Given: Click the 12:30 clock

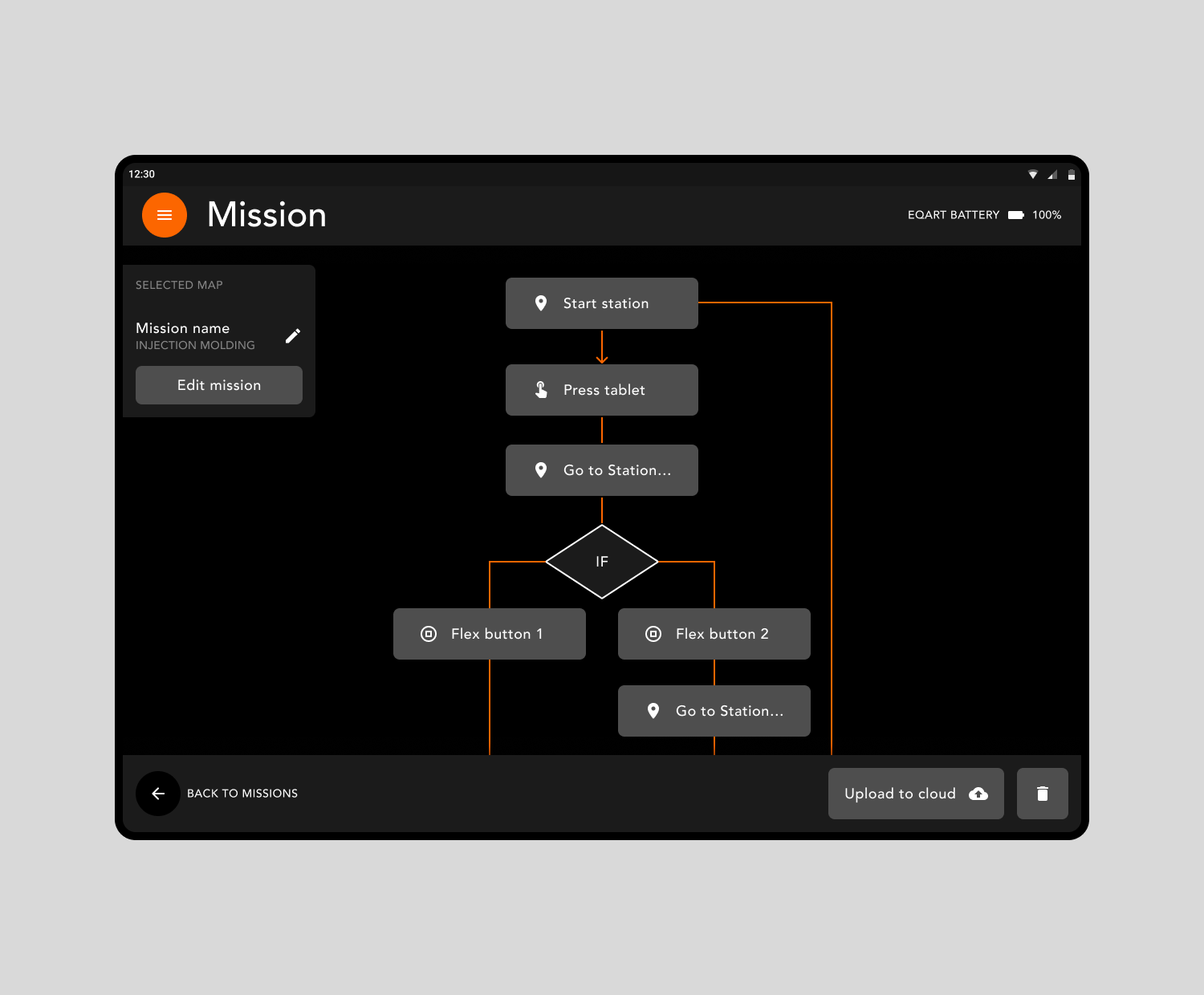Looking at the screenshot, I should (x=142, y=174).
